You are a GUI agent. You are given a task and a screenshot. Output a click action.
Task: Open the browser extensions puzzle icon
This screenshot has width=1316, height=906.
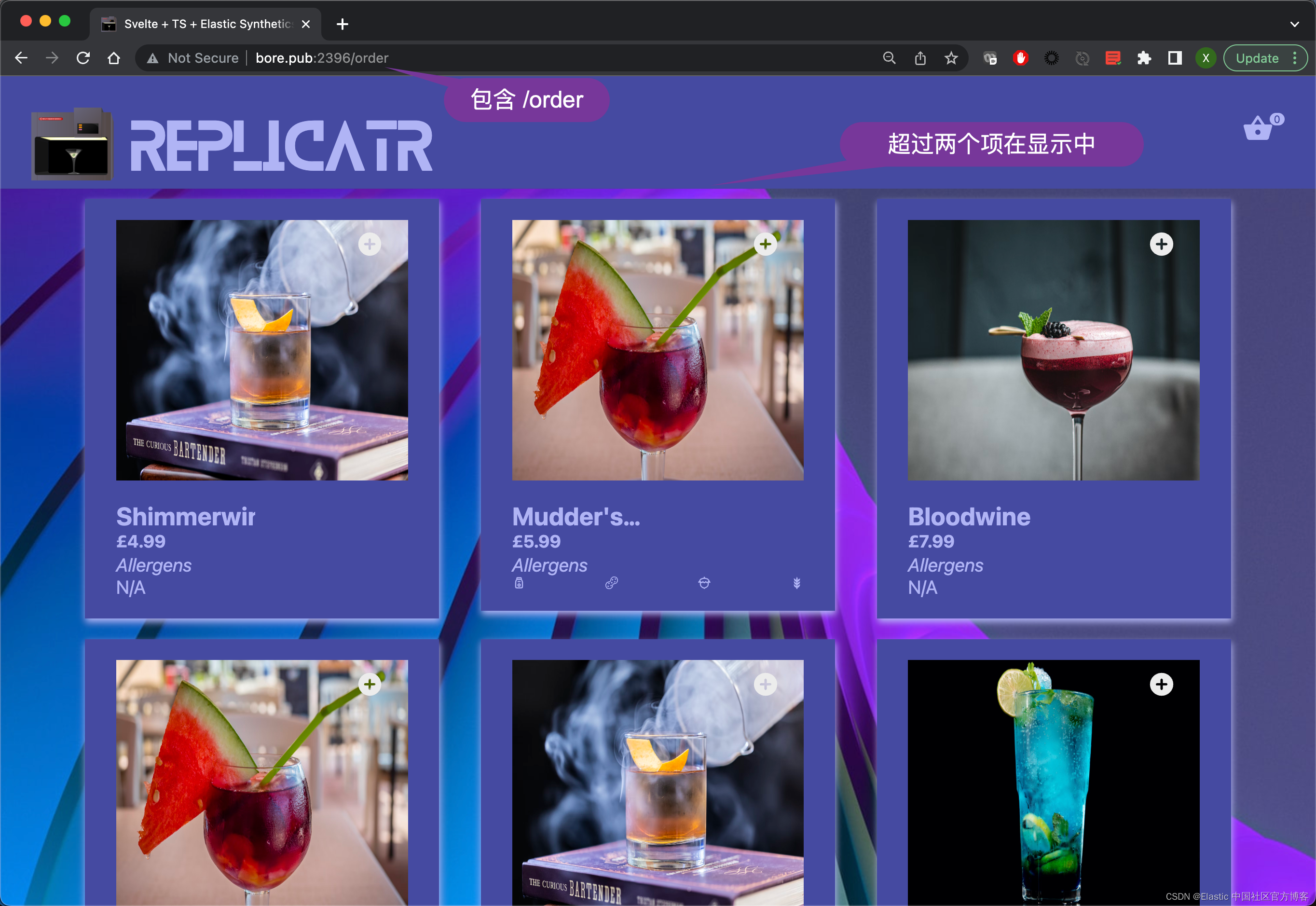pyautogui.click(x=1144, y=58)
